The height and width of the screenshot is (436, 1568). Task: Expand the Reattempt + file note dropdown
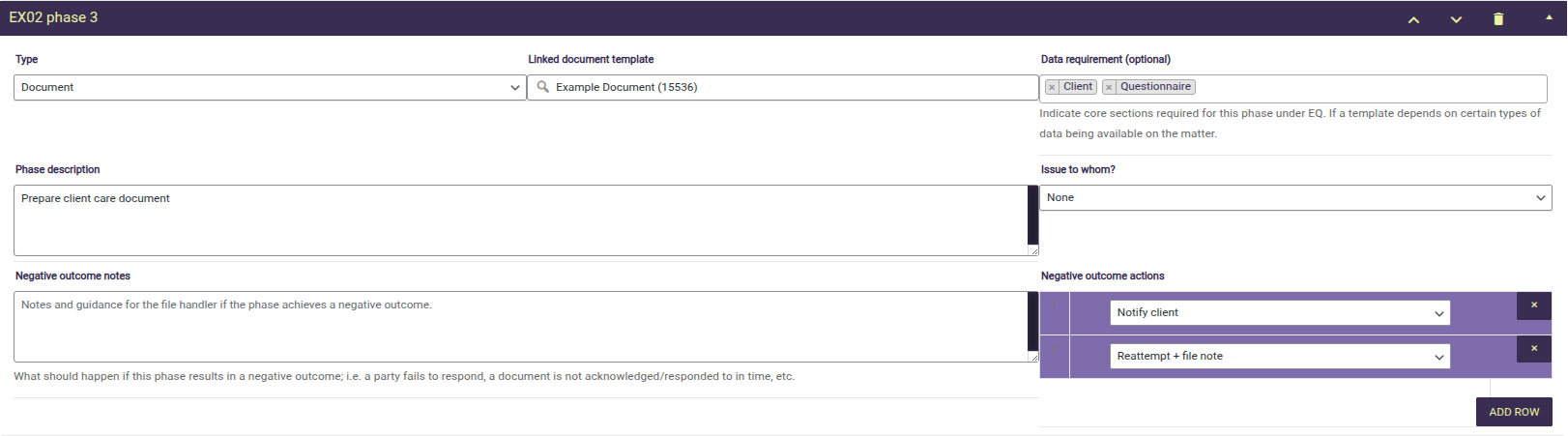point(1279,357)
